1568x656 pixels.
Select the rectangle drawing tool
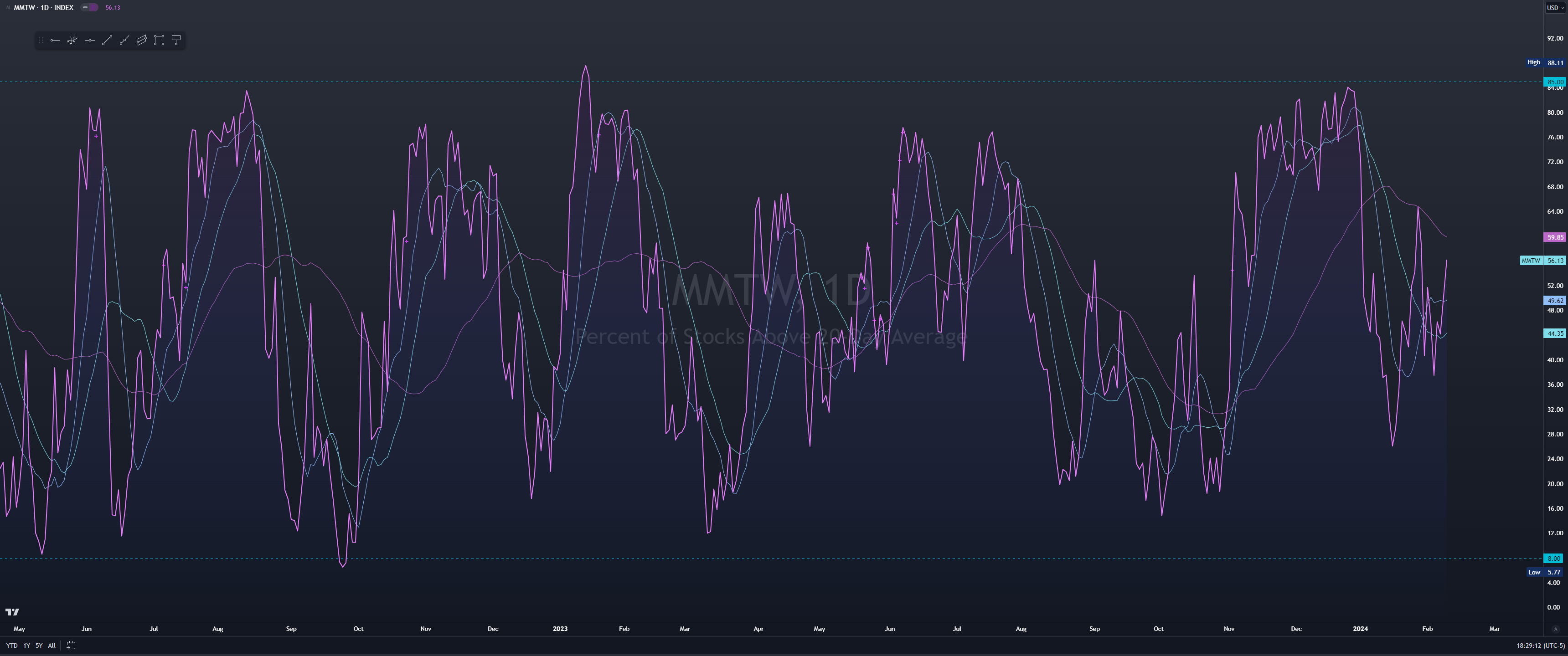(x=159, y=40)
